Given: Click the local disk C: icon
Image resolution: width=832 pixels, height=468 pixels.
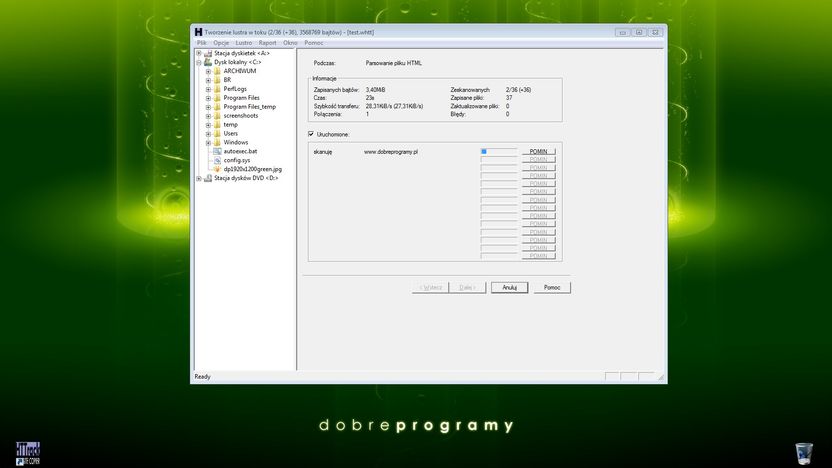Looking at the screenshot, I should [208, 62].
